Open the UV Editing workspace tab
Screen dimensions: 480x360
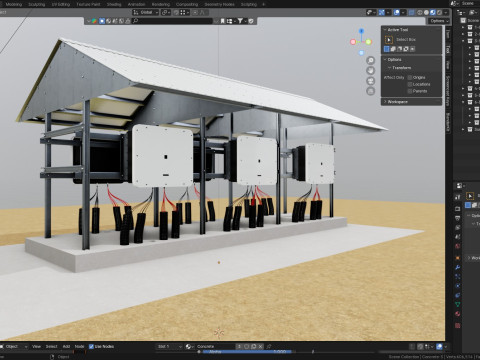tap(61, 4)
